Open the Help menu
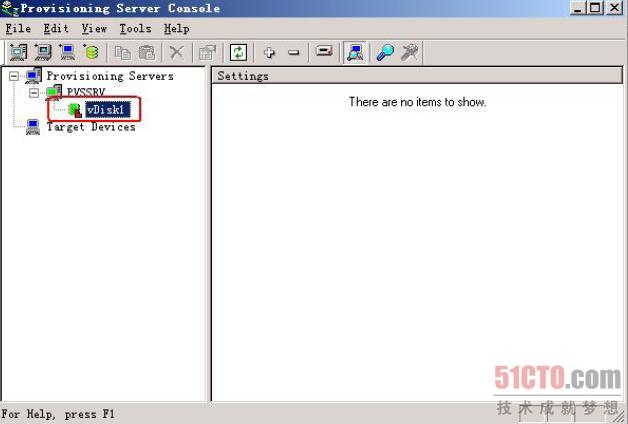Image resolution: width=628 pixels, height=424 pixels. point(177,29)
